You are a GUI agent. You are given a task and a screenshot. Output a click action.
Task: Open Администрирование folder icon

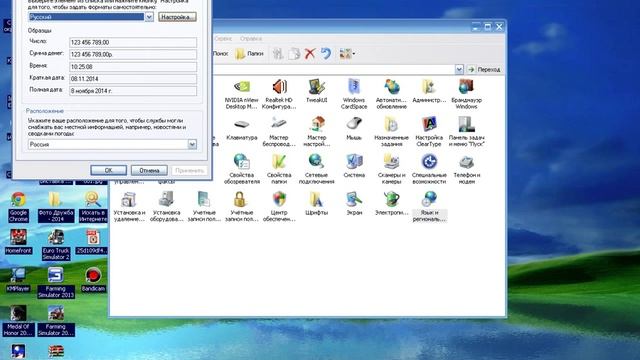click(x=429, y=91)
